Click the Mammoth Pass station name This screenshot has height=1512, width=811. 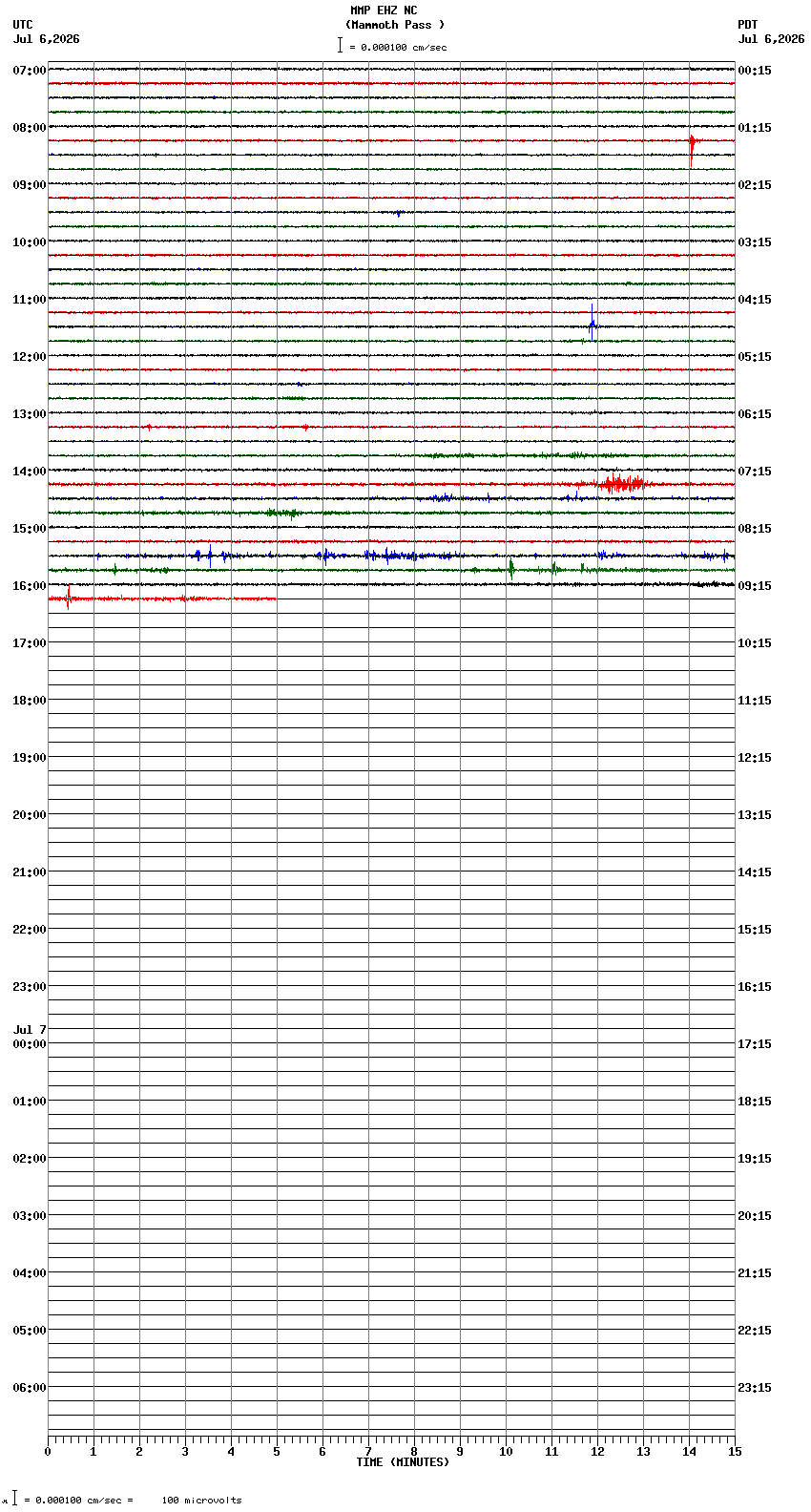pyautogui.click(x=395, y=25)
